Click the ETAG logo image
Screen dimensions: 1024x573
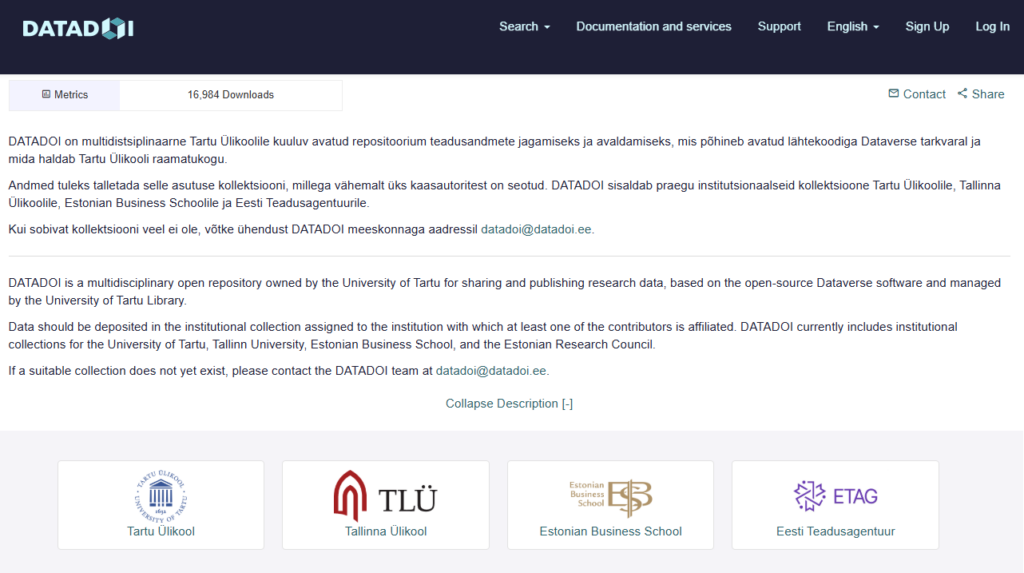pos(835,496)
